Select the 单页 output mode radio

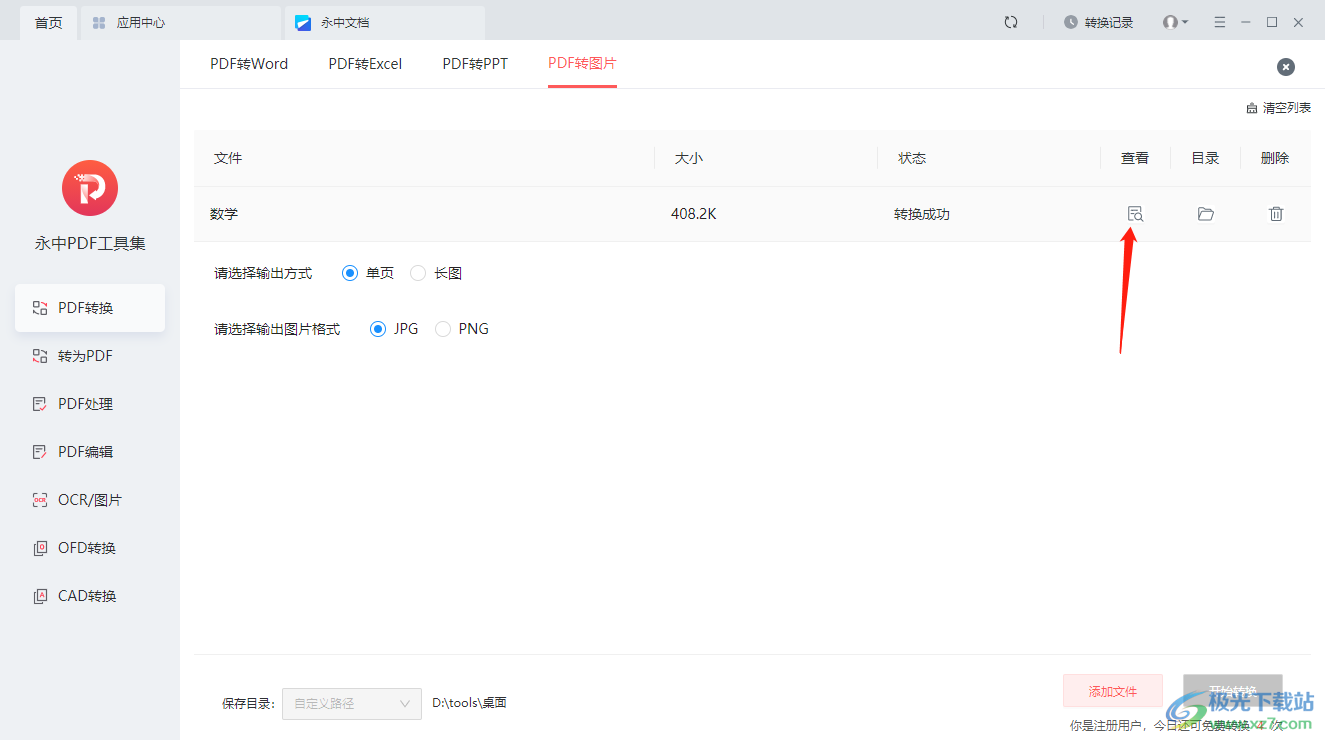click(x=350, y=273)
